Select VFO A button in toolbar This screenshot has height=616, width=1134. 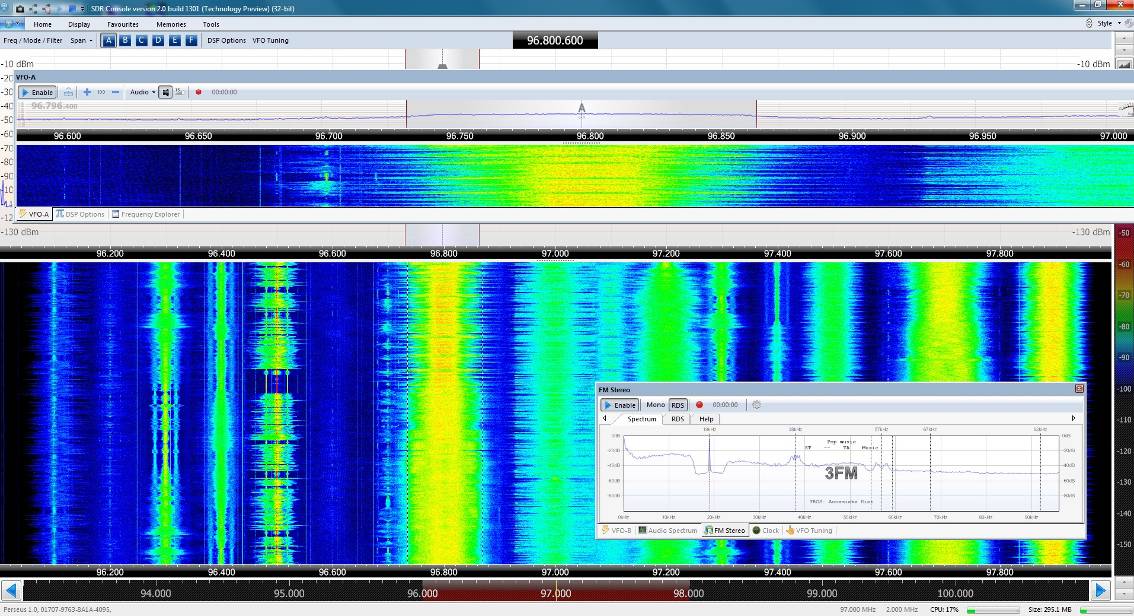click(x=108, y=40)
